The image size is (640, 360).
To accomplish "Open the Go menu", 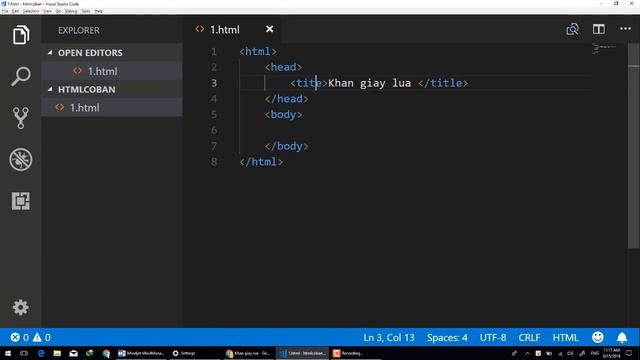I will 59,11.
